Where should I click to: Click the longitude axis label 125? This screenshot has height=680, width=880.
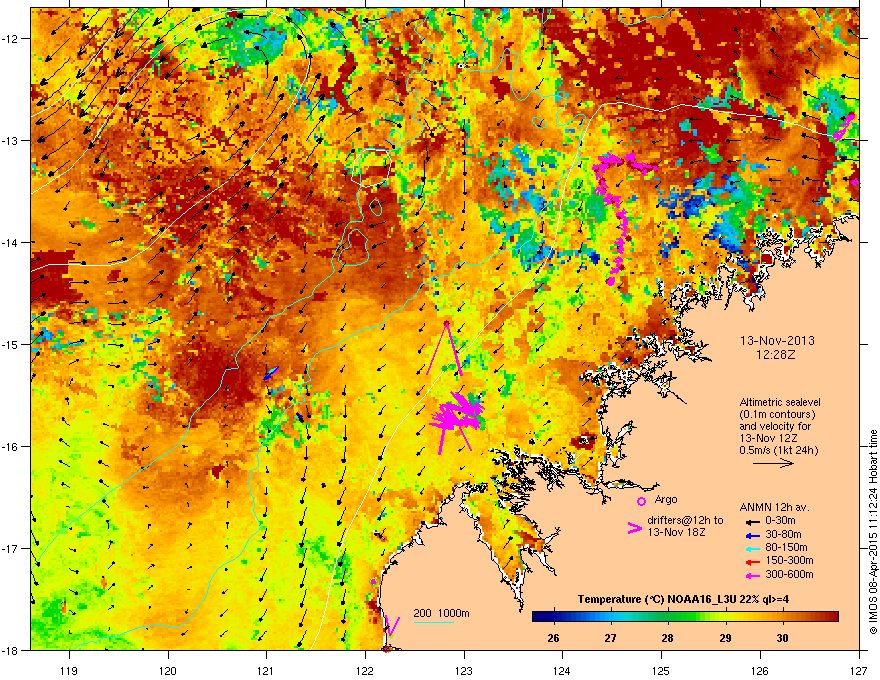pyautogui.click(x=661, y=670)
